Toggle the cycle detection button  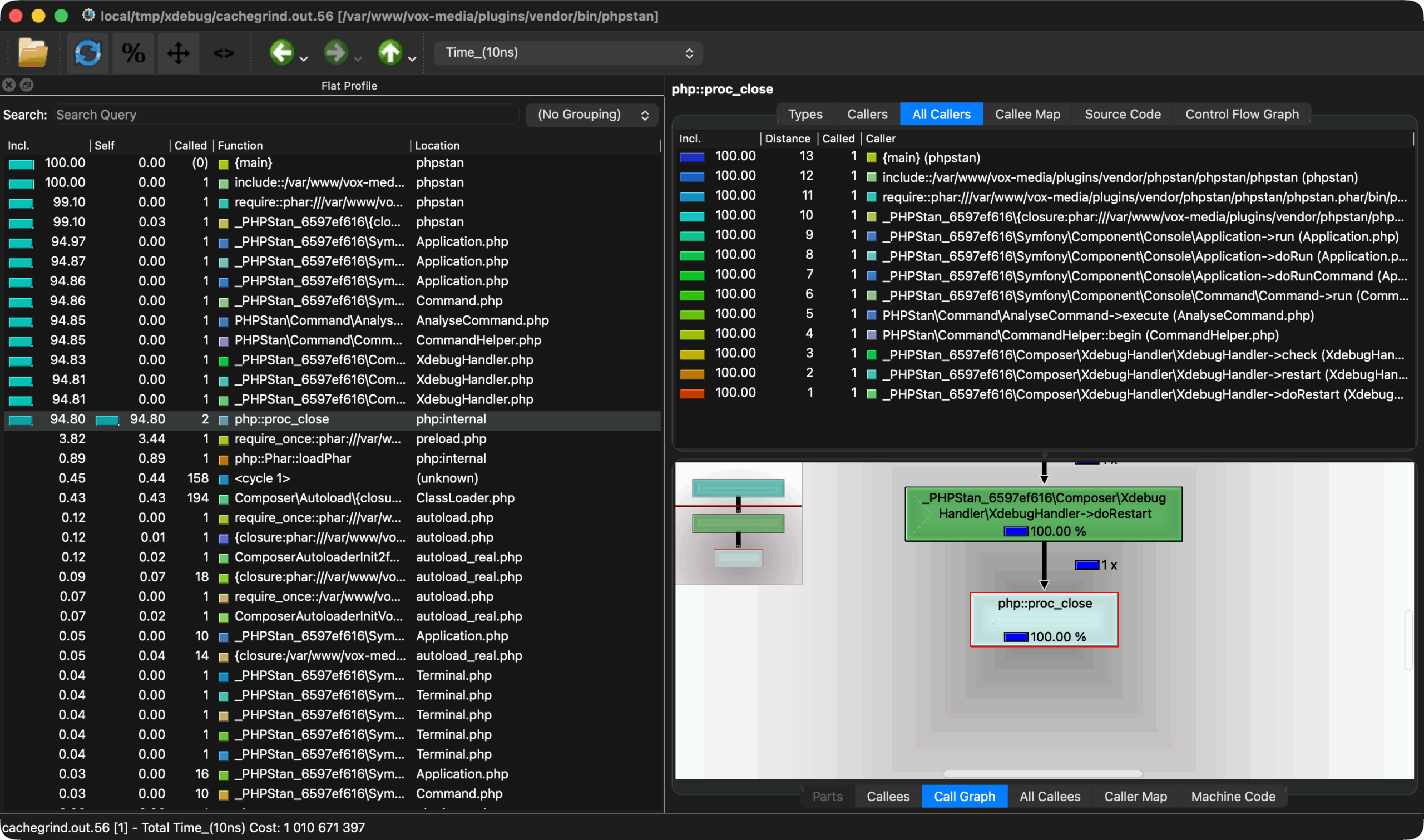click(x=224, y=53)
